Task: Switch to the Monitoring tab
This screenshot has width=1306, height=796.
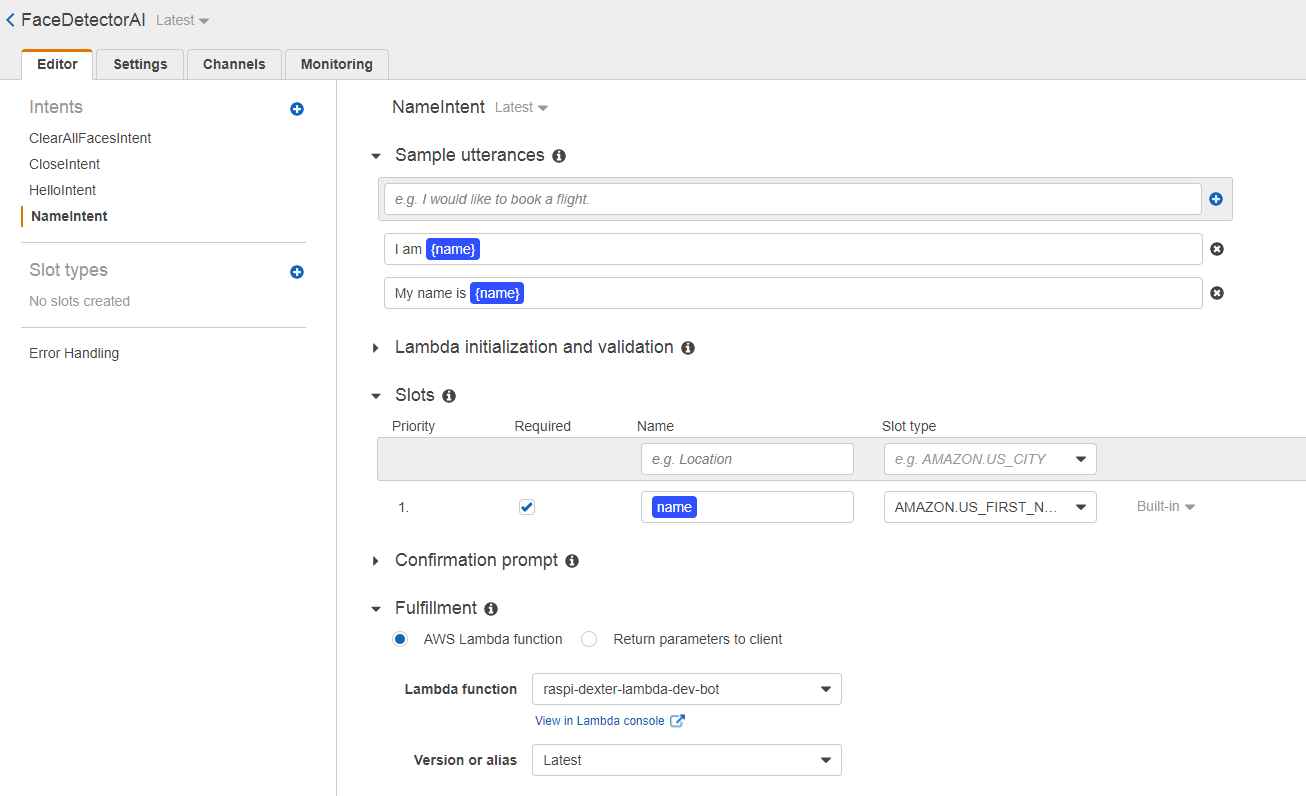Action: click(336, 63)
